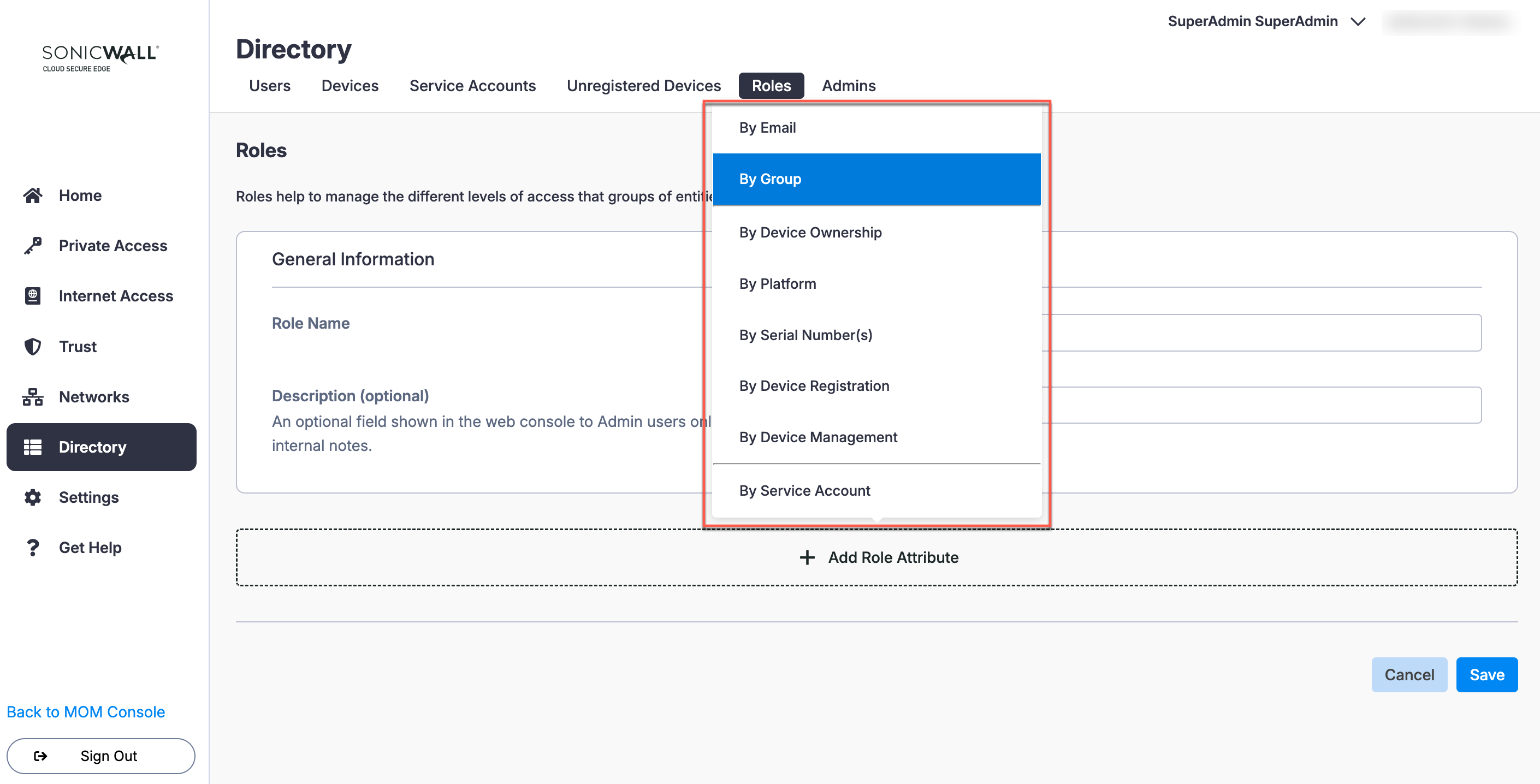Click the plus icon beside Add Role Attribute
Screen dimensions: 1540x784
[x=807, y=557]
